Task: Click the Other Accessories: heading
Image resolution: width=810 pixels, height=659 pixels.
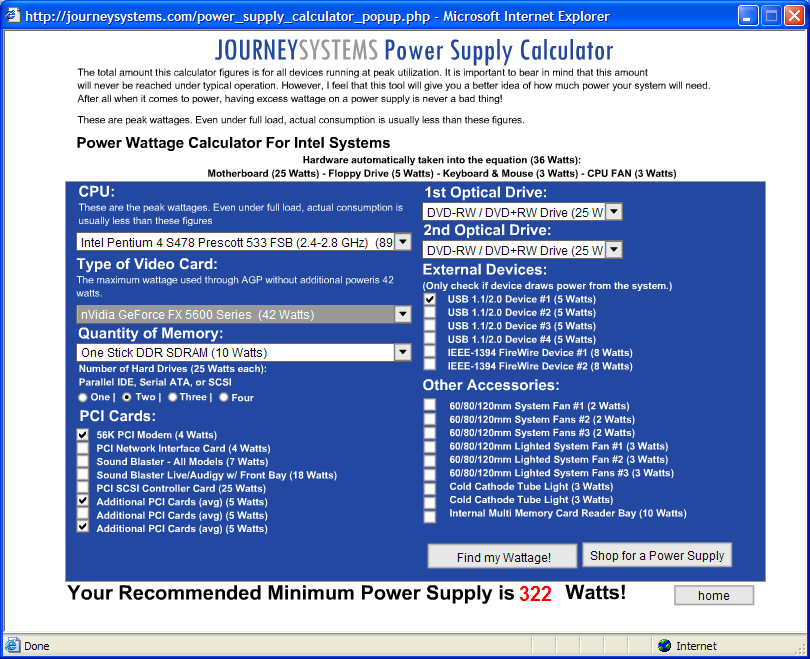Action: (491, 385)
